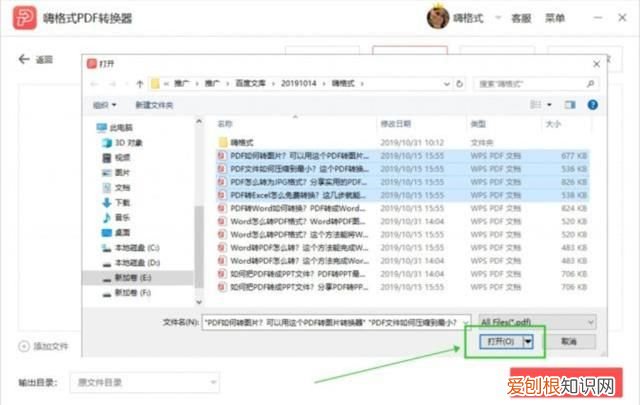Click 百度文库 in the address breadcrumb
640x405 pixels.
(x=250, y=84)
